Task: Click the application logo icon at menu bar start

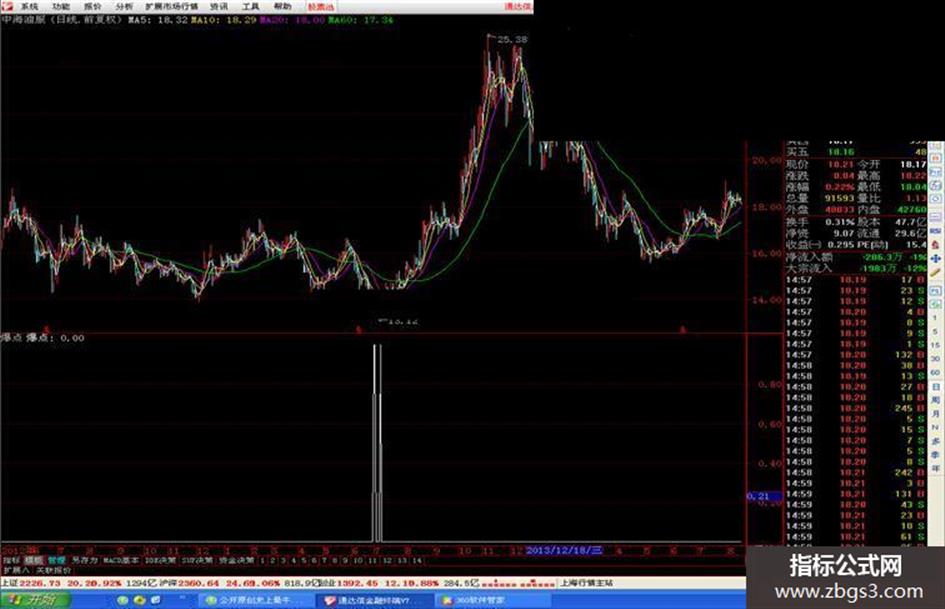Action: pyautogui.click(x=7, y=7)
